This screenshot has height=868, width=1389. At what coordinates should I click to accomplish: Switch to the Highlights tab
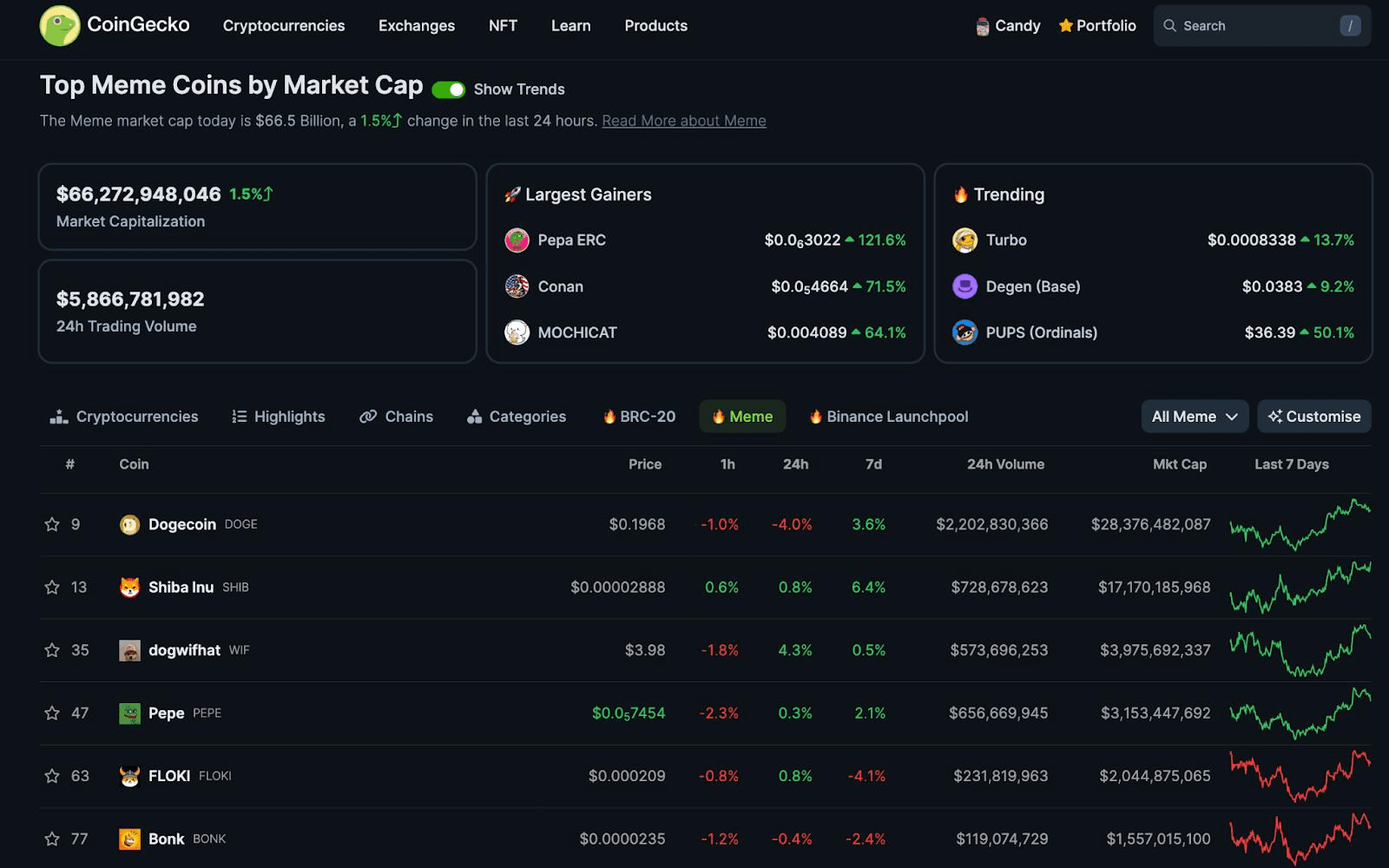click(279, 417)
